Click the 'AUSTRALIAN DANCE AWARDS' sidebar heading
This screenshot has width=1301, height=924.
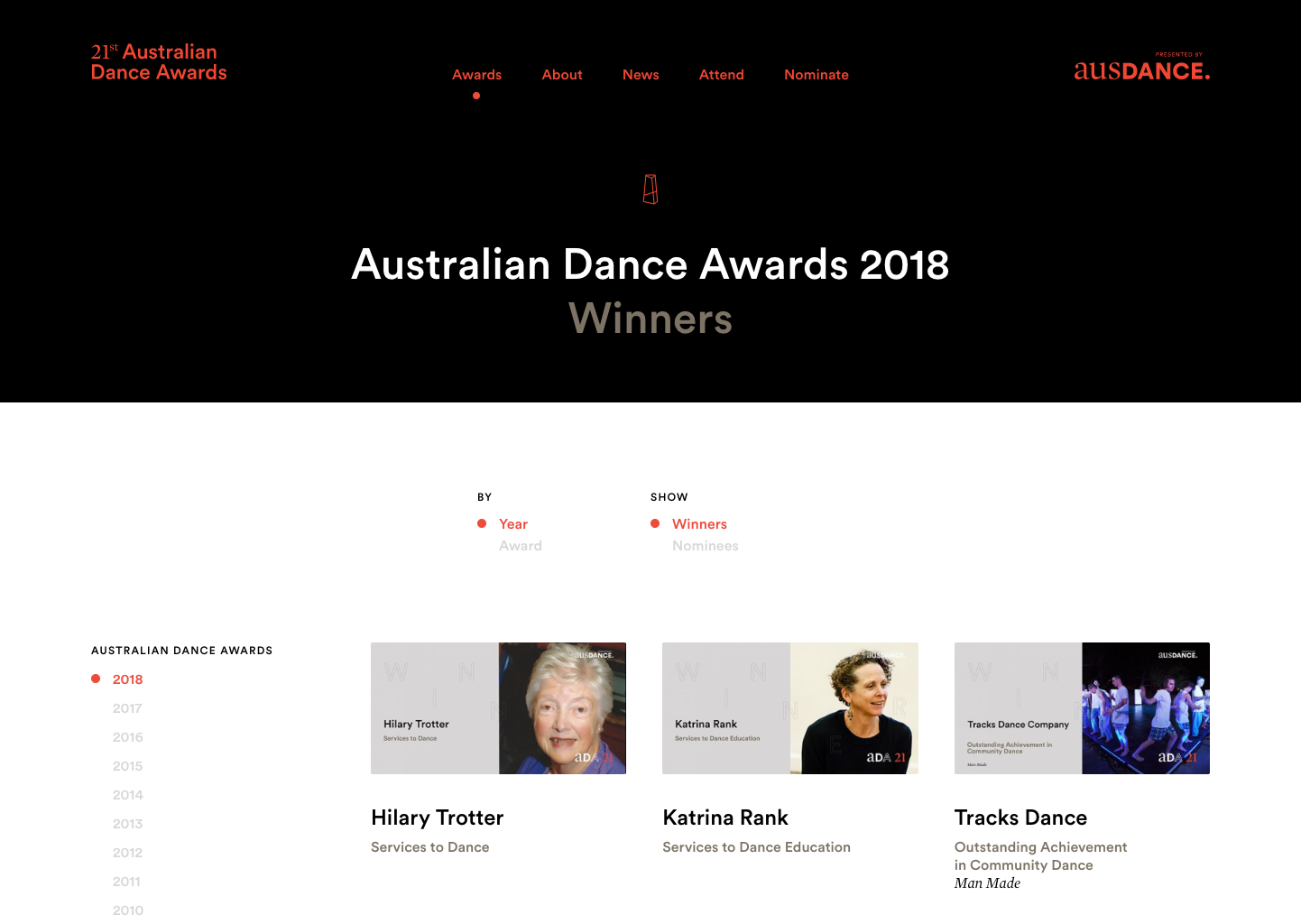181,651
